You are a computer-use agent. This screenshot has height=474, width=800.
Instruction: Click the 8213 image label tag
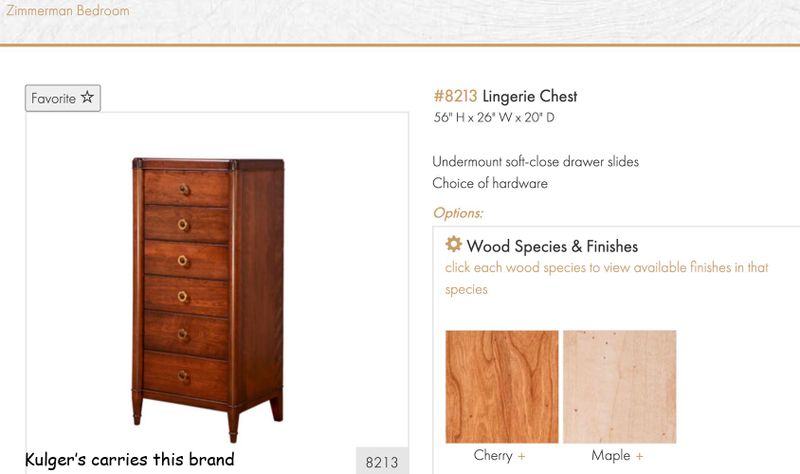click(382, 462)
